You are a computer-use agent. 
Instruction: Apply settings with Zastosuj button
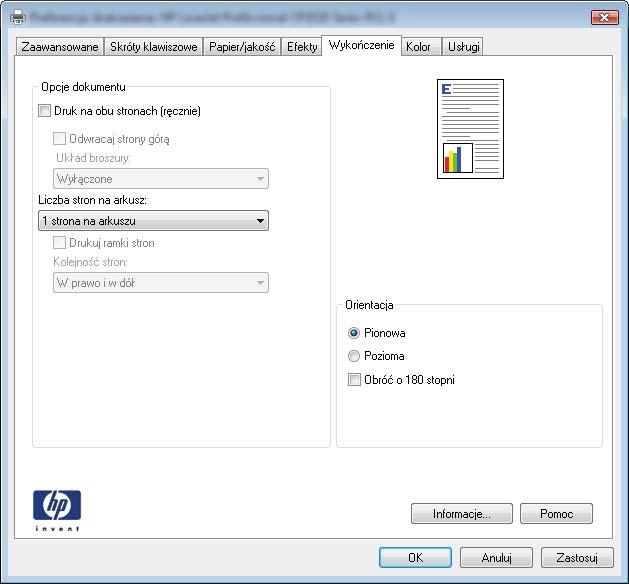coord(577,558)
